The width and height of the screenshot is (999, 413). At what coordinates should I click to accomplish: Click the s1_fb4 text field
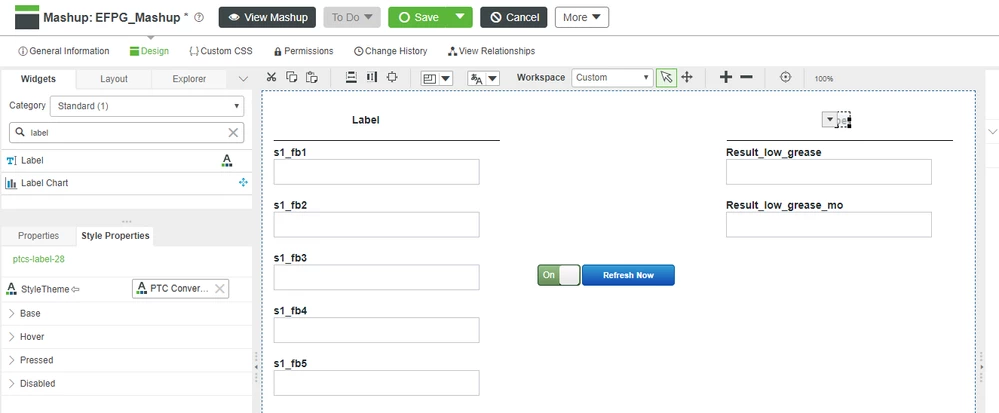377,330
